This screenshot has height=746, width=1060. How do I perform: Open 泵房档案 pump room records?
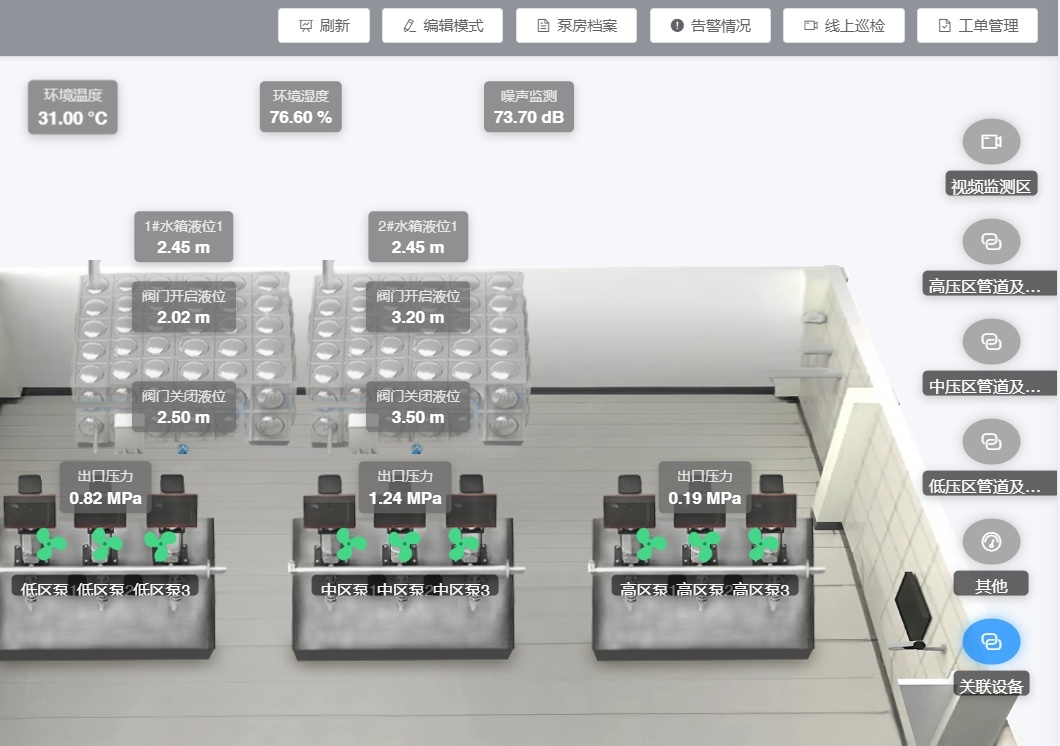(x=577, y=26)
